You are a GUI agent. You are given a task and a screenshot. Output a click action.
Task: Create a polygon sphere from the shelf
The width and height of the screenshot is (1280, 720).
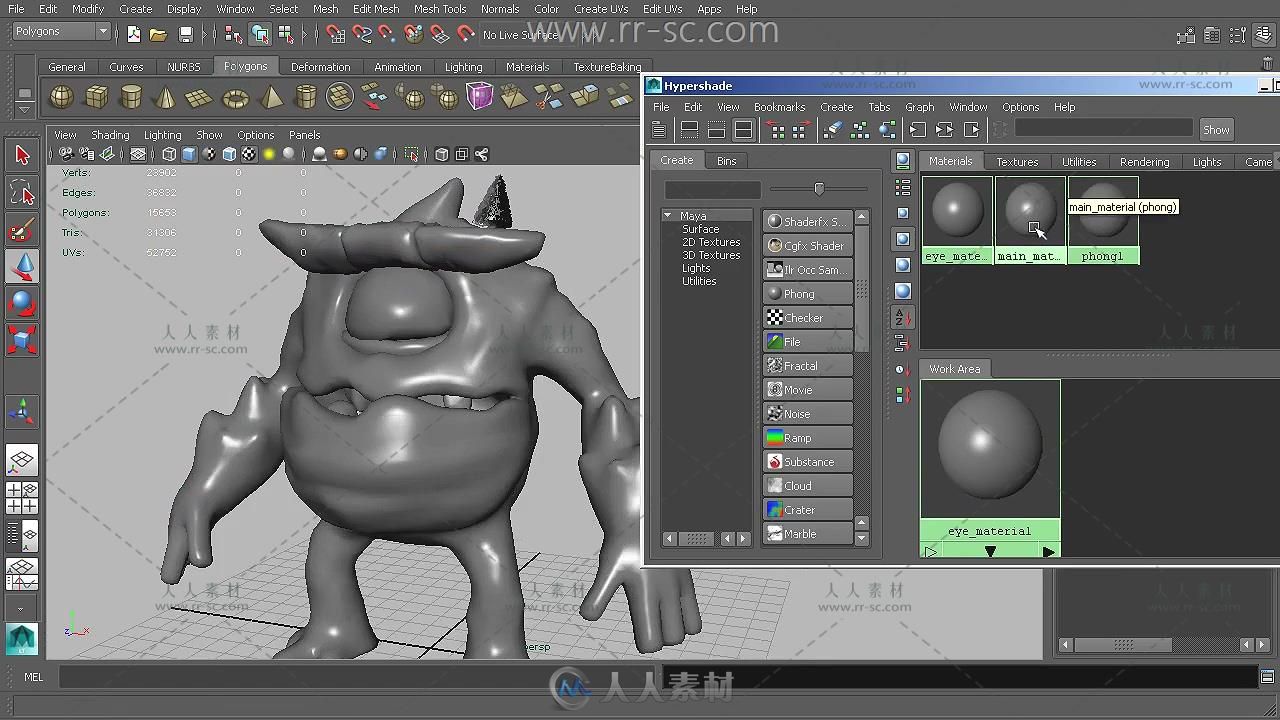[x=62, y=98]
